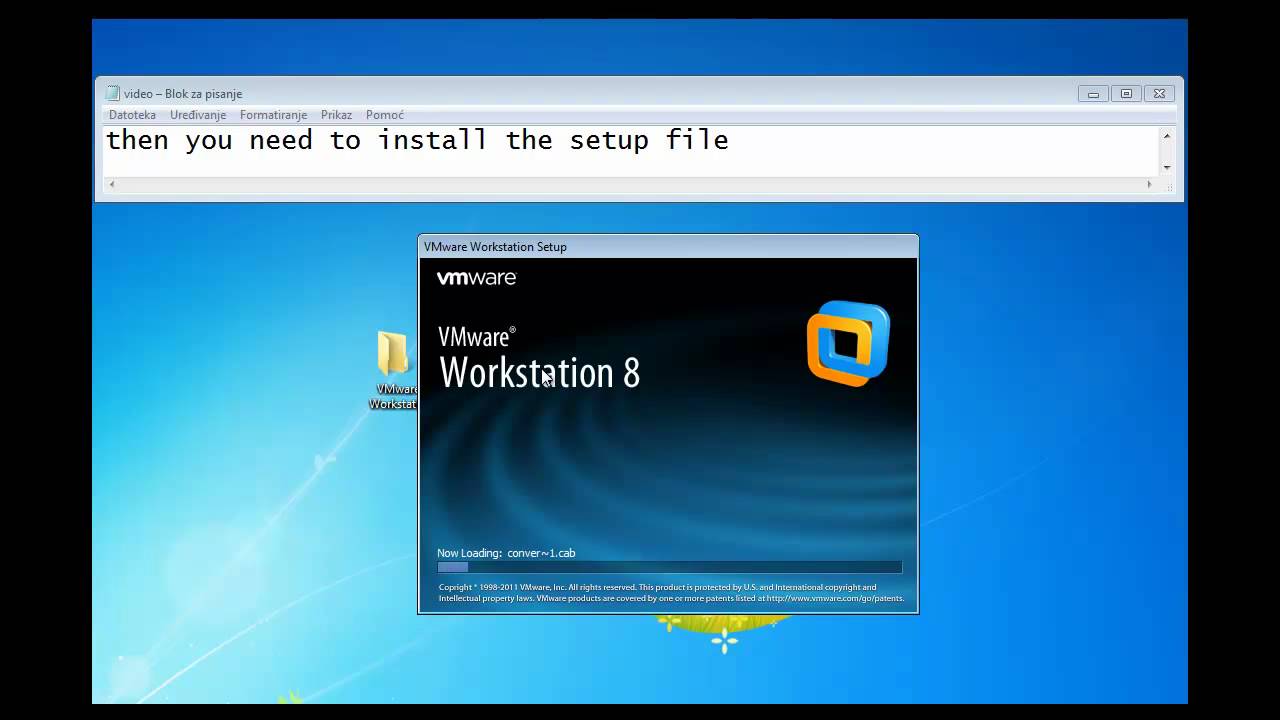Click the 'video – Blok za pisanje' title text
This screenshot has width=1280, height=720.
pyautogui.click(x=183, y=93)
